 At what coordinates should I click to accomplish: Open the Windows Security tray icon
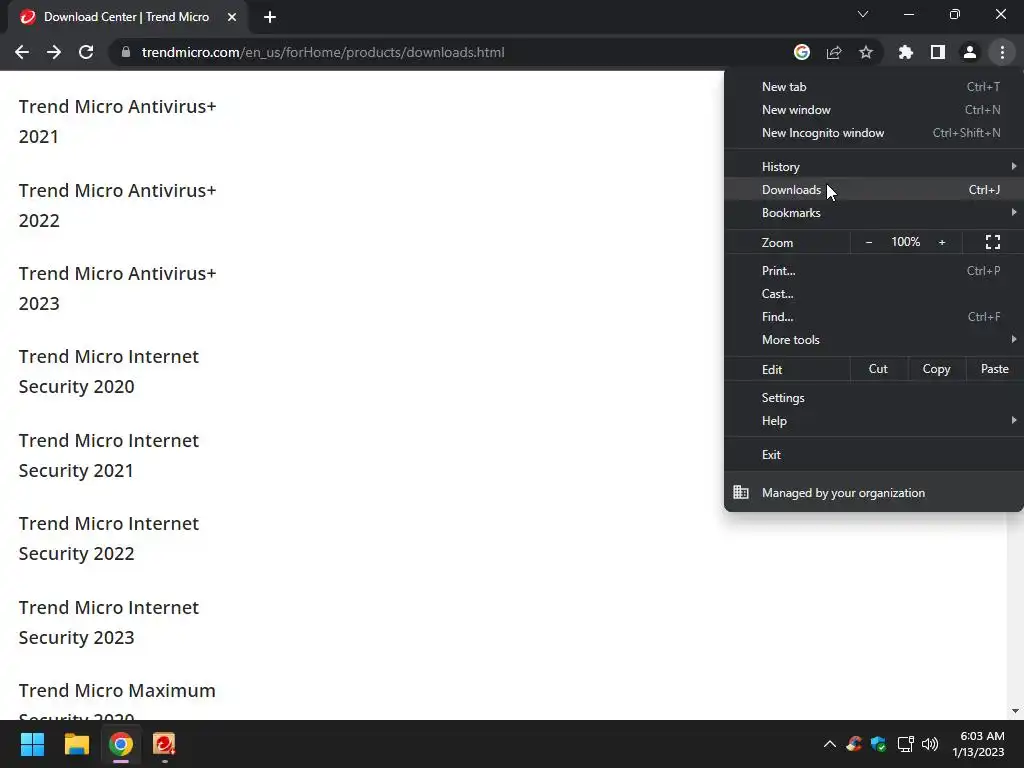point(879,744)
